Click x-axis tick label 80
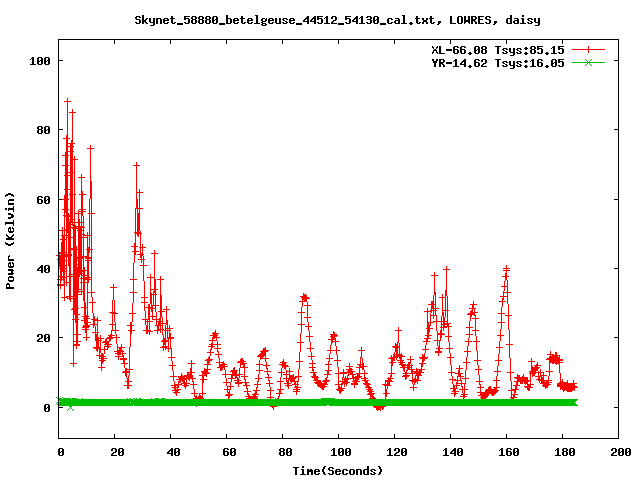 coord(285,452)
